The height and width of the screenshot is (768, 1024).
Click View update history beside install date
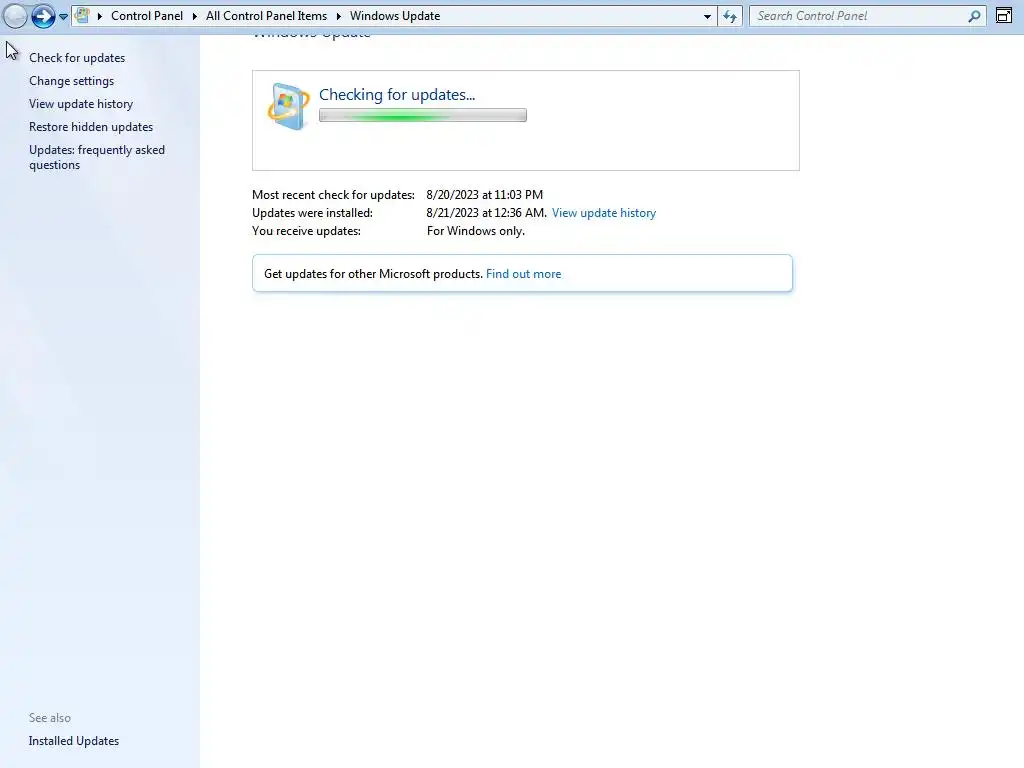coord(604,213)
